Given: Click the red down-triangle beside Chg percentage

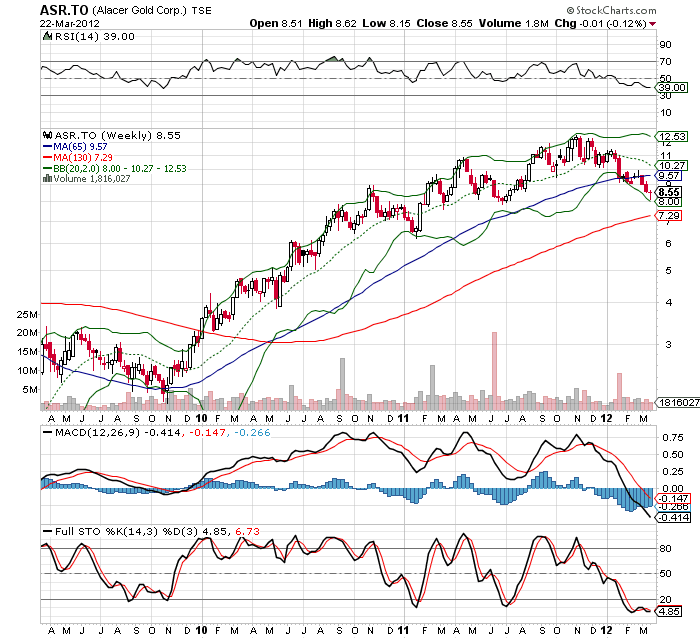Looking at the screenshot, I should point(653,24).
